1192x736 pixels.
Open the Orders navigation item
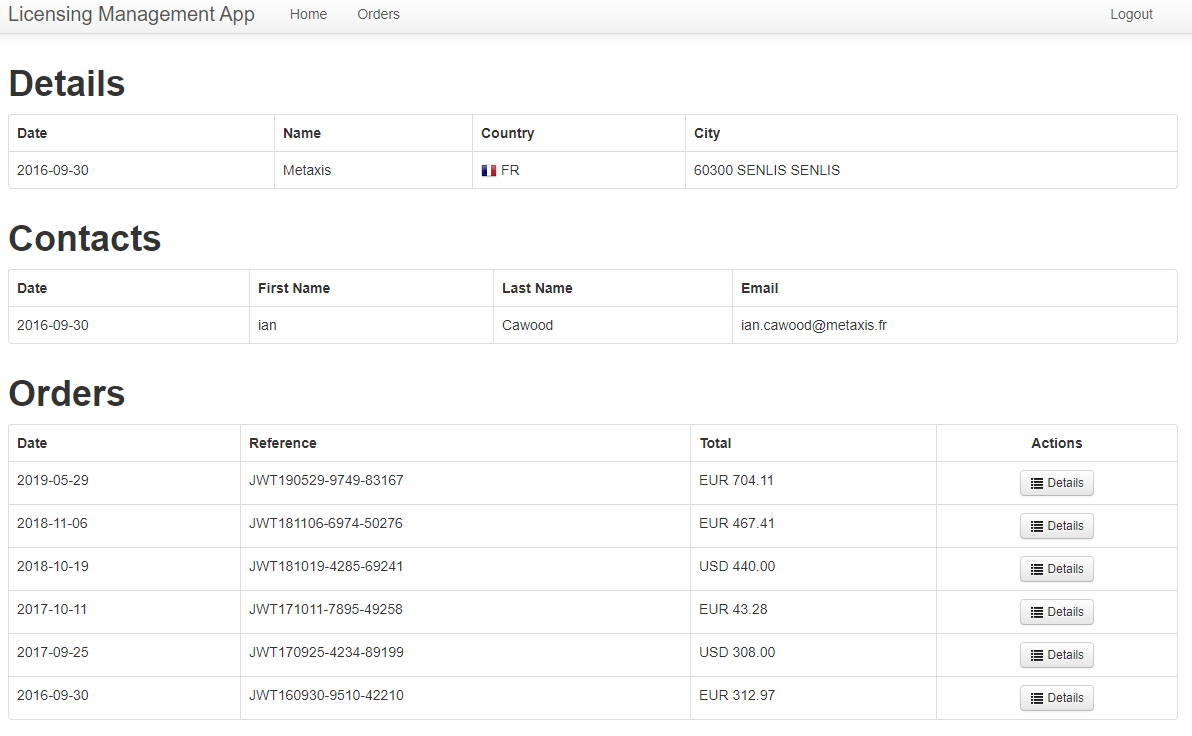(x=378, y=15)
